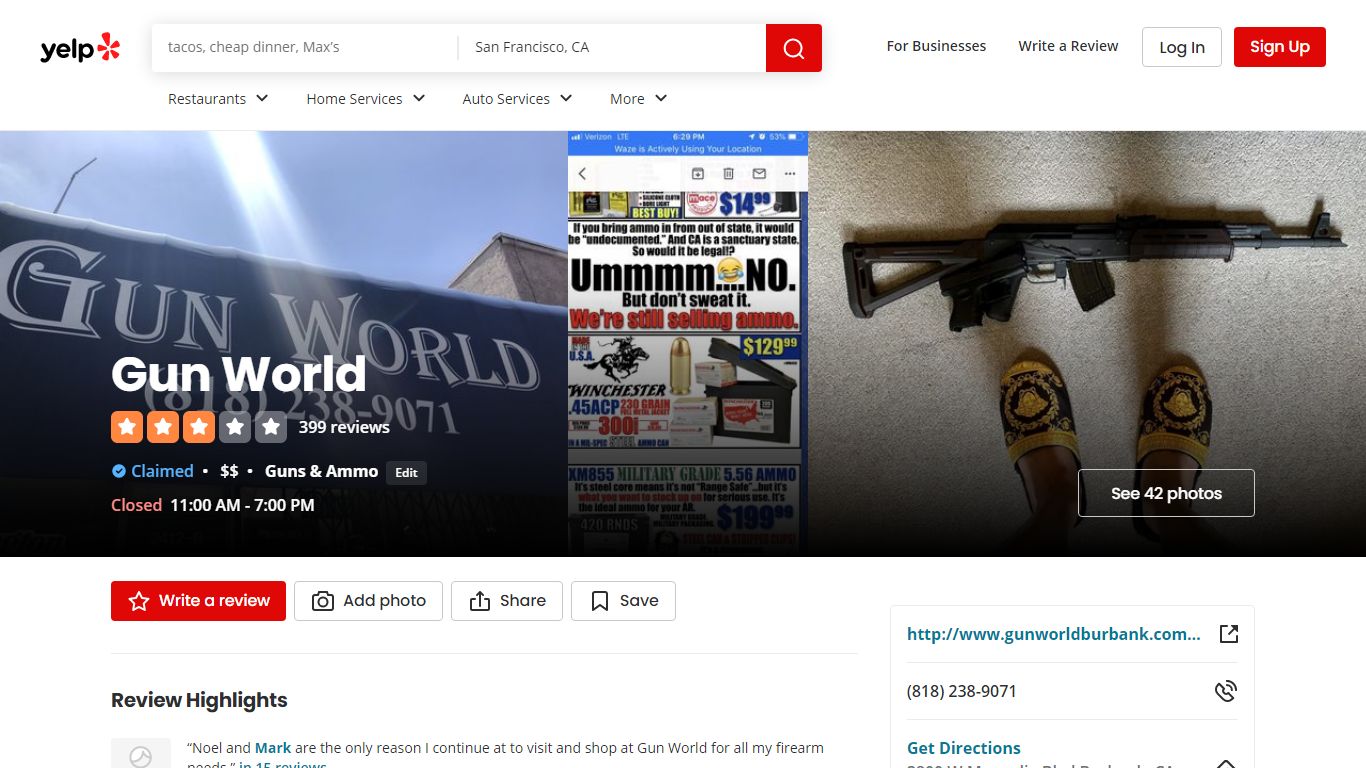Click the fifth gray rating star
Image resolution: width=1366 pixels, height=768 pixels.
[x=271, y=427]
